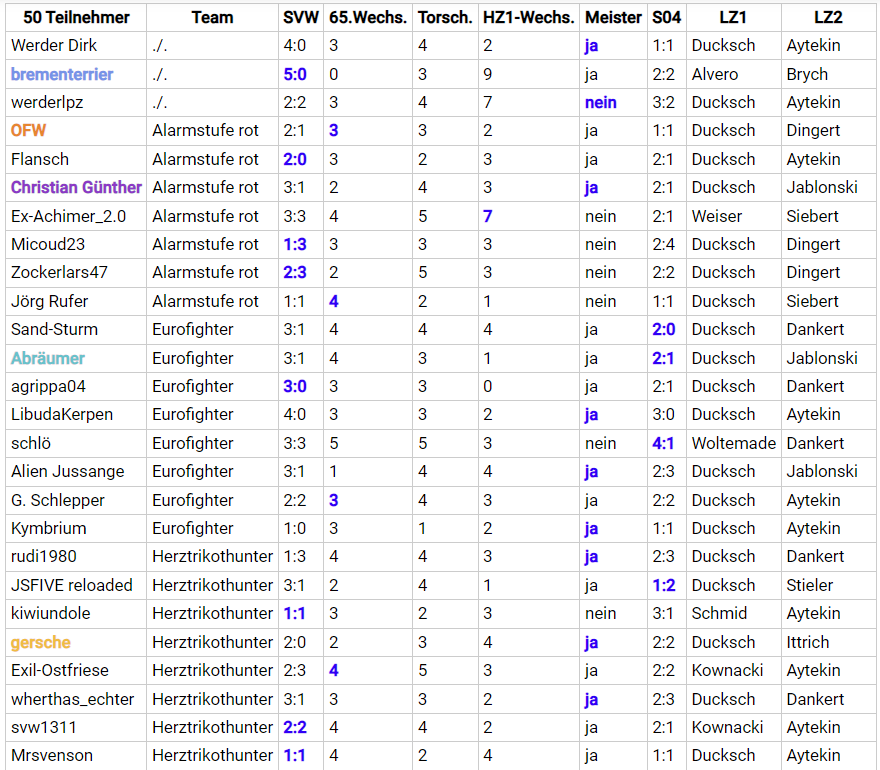Click 'Herztrikothunter' team in rudi1980 row
880x770 pixels.
212,556
